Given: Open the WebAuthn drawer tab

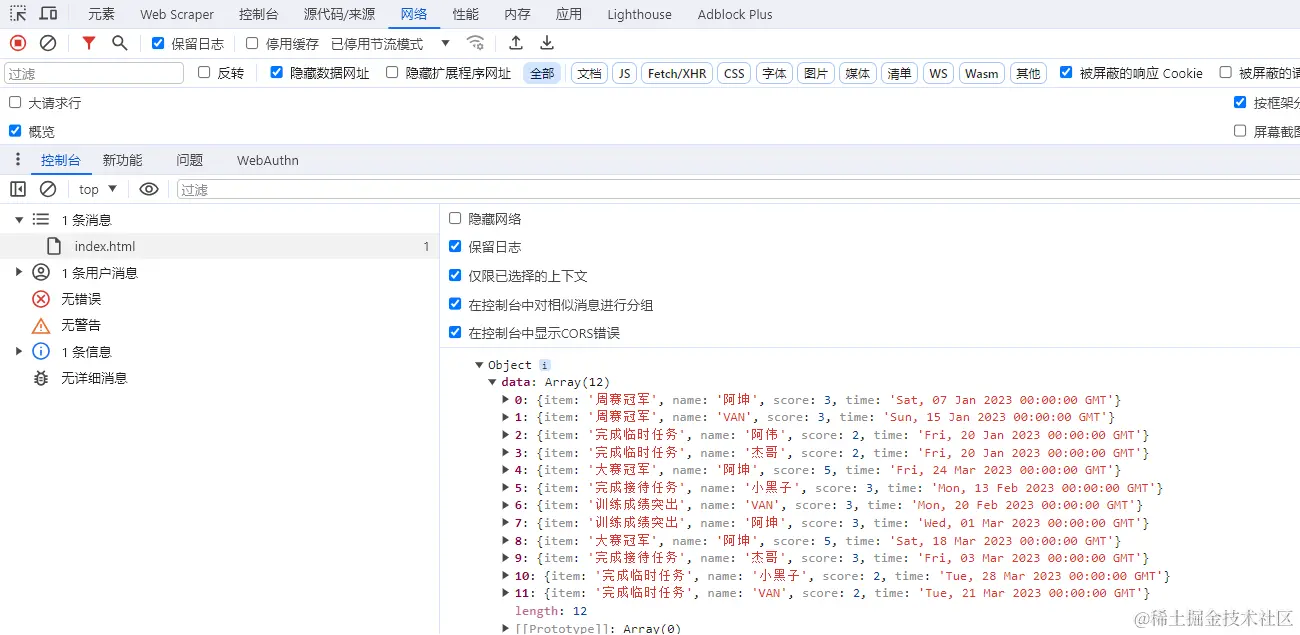Looking at the screenshot, I should [x=267, y=160].
